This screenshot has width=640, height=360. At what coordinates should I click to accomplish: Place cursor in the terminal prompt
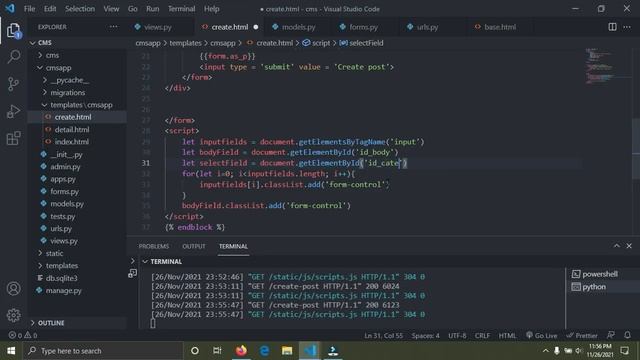click(x=153, y=324)
